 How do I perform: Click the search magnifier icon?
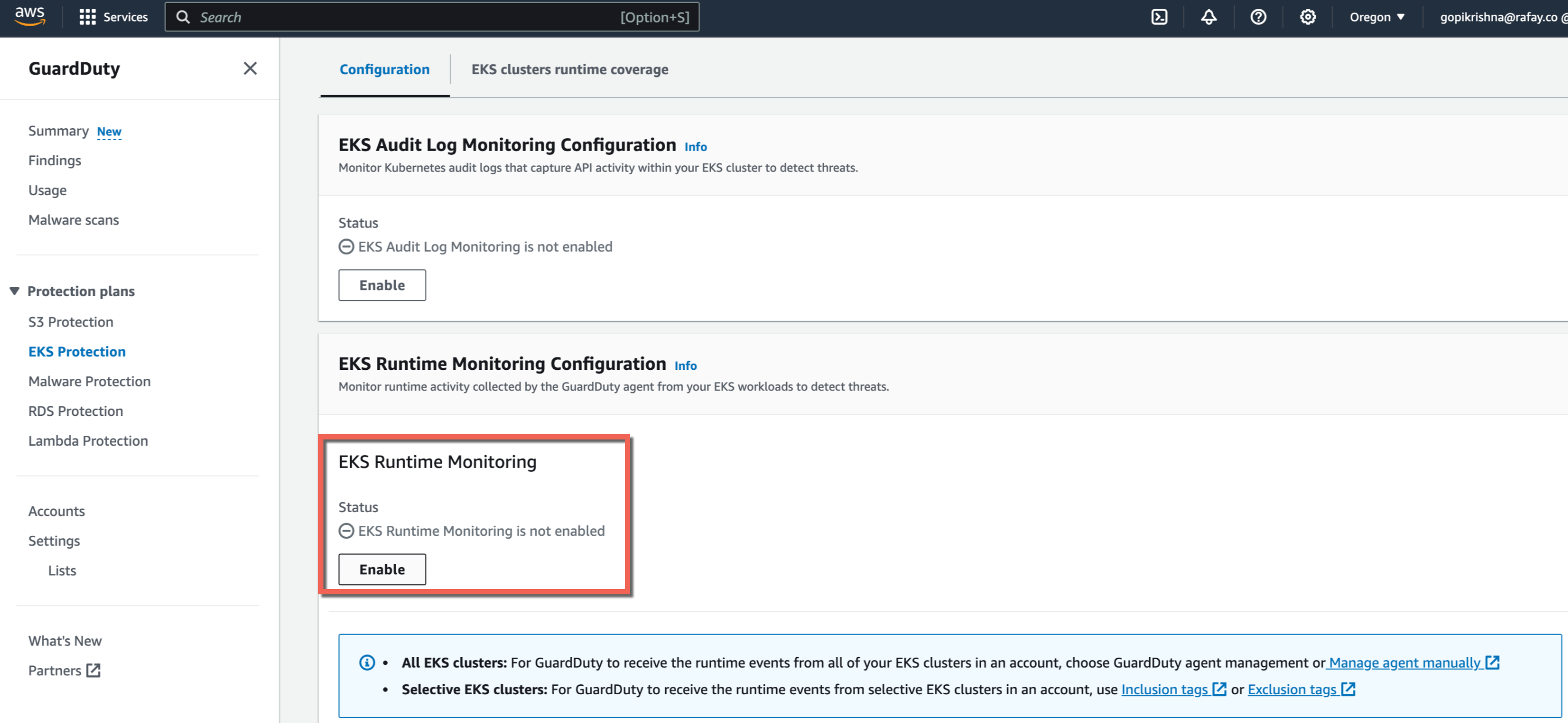point(183,17)
